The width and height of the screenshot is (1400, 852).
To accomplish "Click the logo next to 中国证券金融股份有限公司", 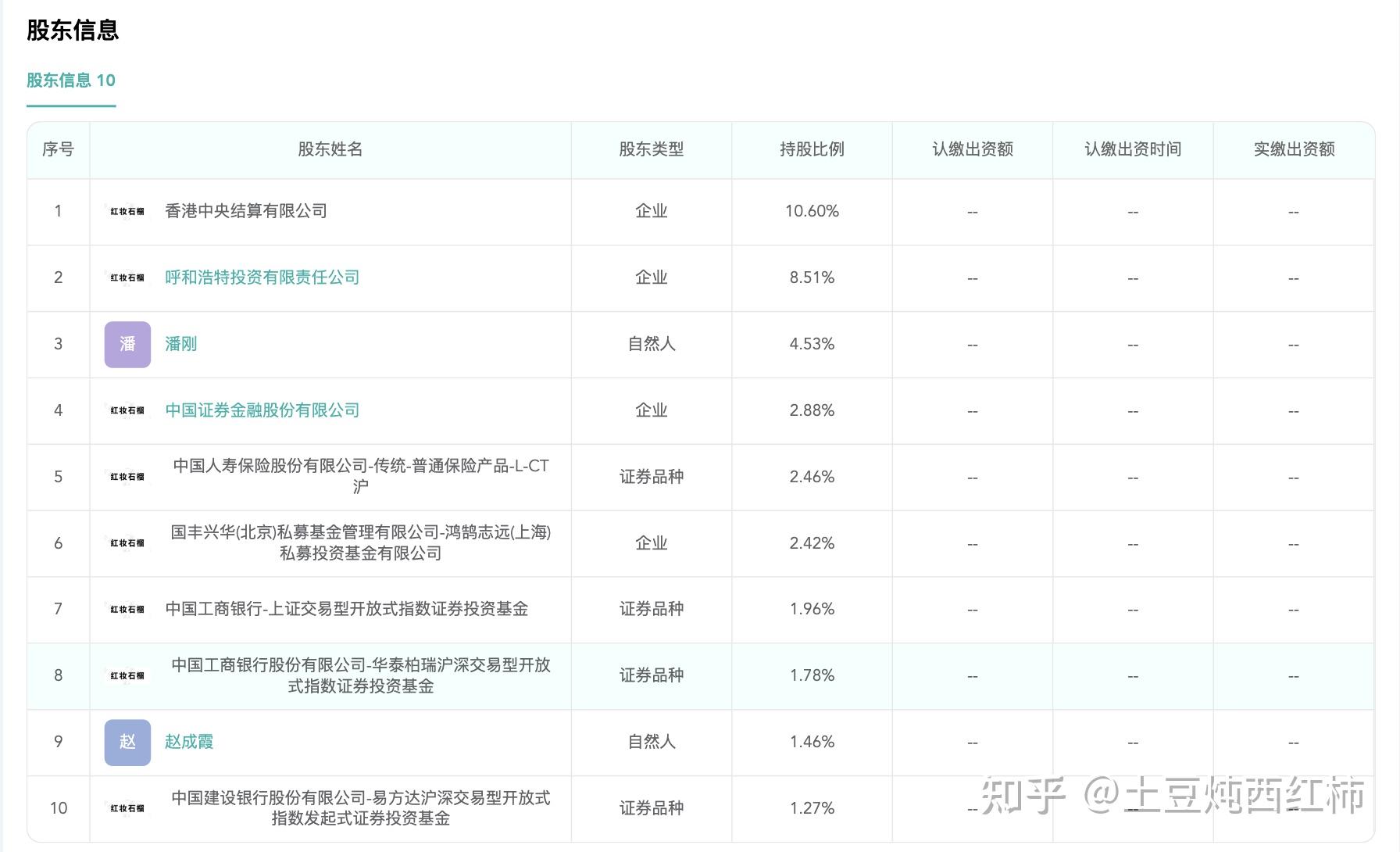I will click(127, 410).
